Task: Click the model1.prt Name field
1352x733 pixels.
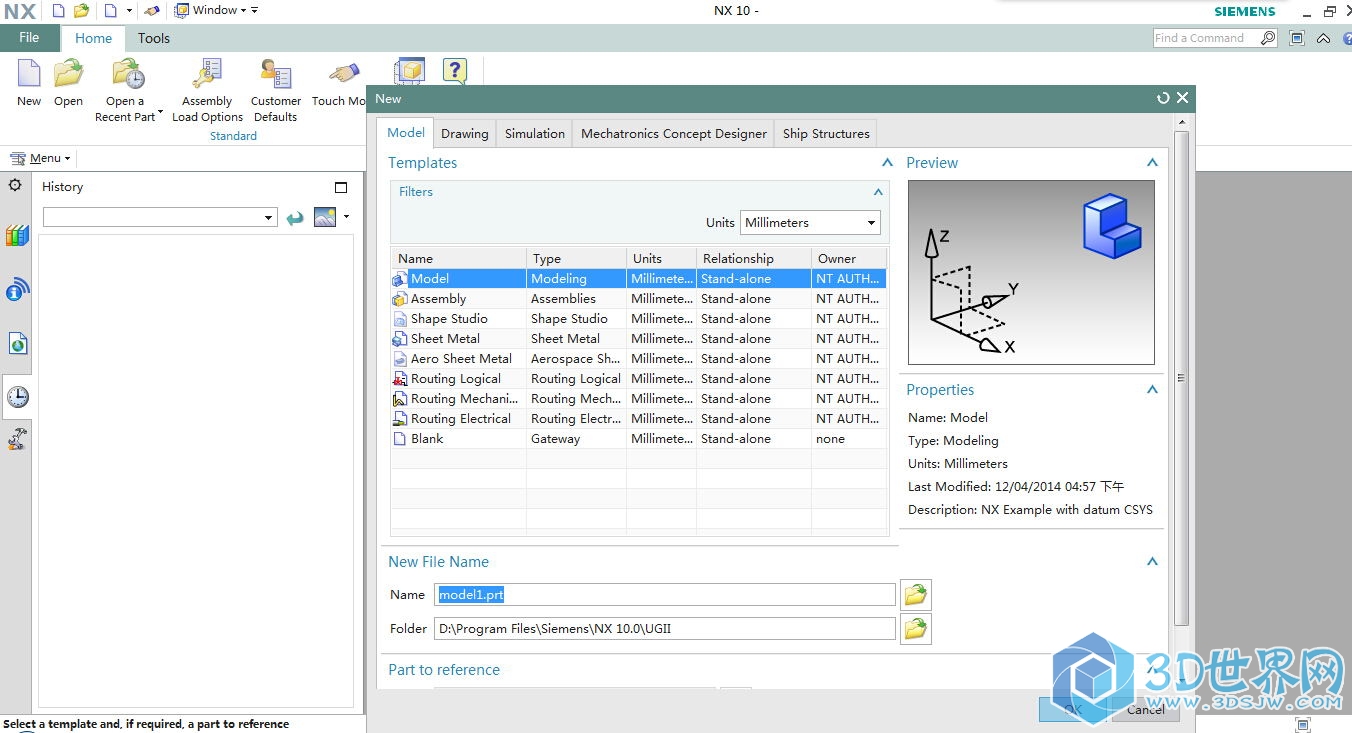Action: click(x=665, y=594)
